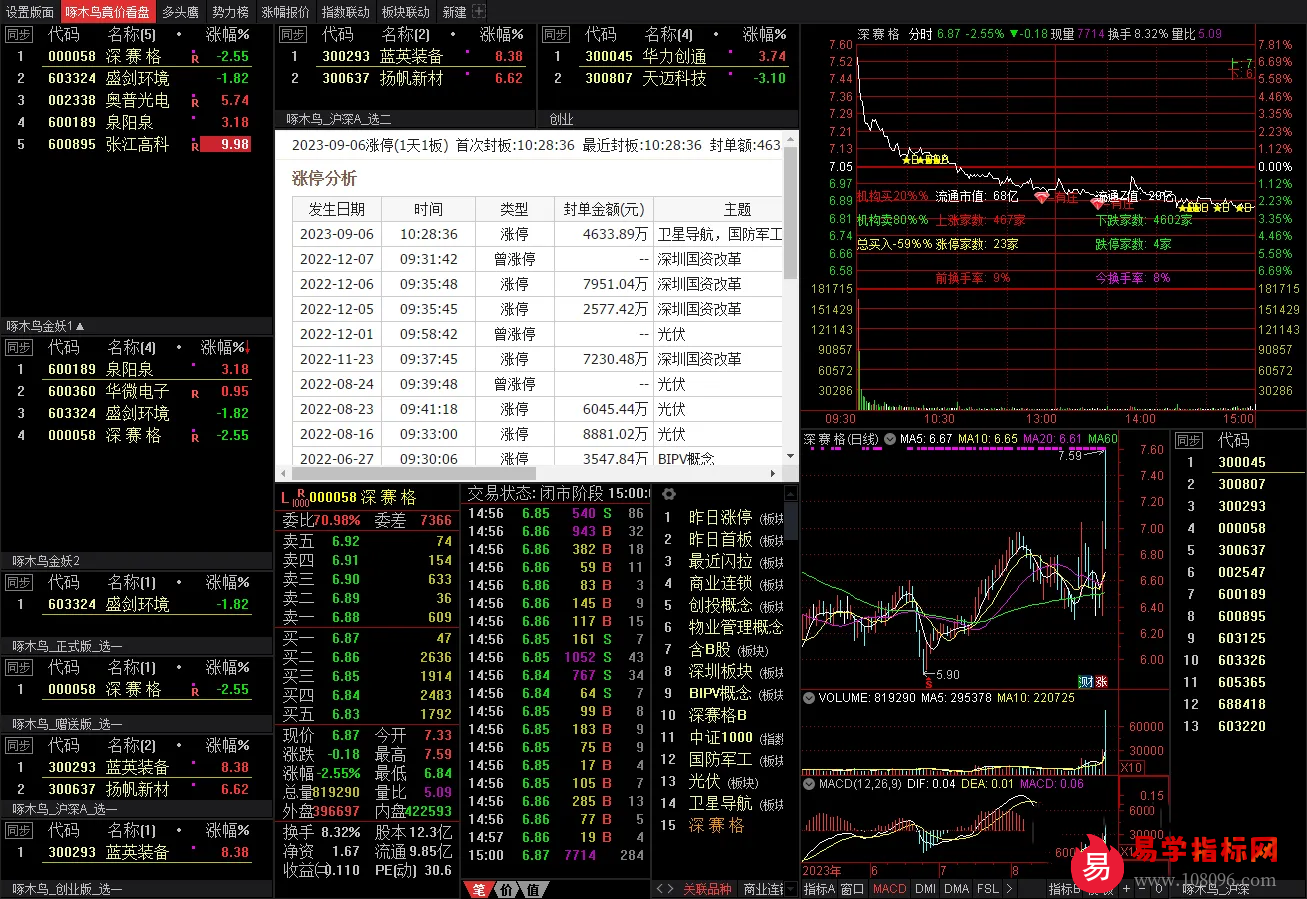Zoom in chart with plus icon
The height and width of the screenshot is (899, 1307).
pos(1127,889)
